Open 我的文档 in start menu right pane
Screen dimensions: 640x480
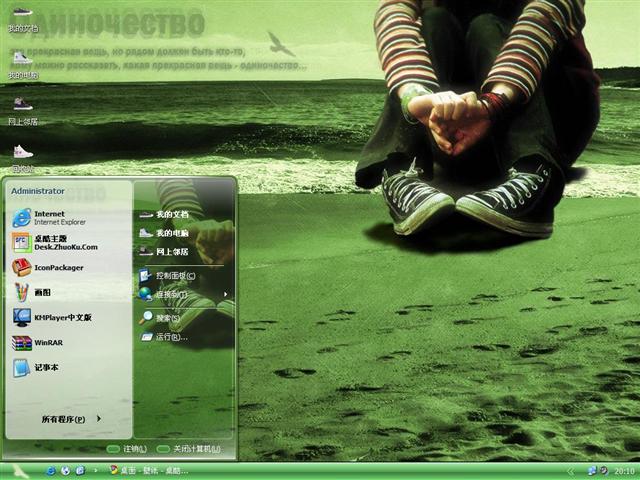coord(164,214)
